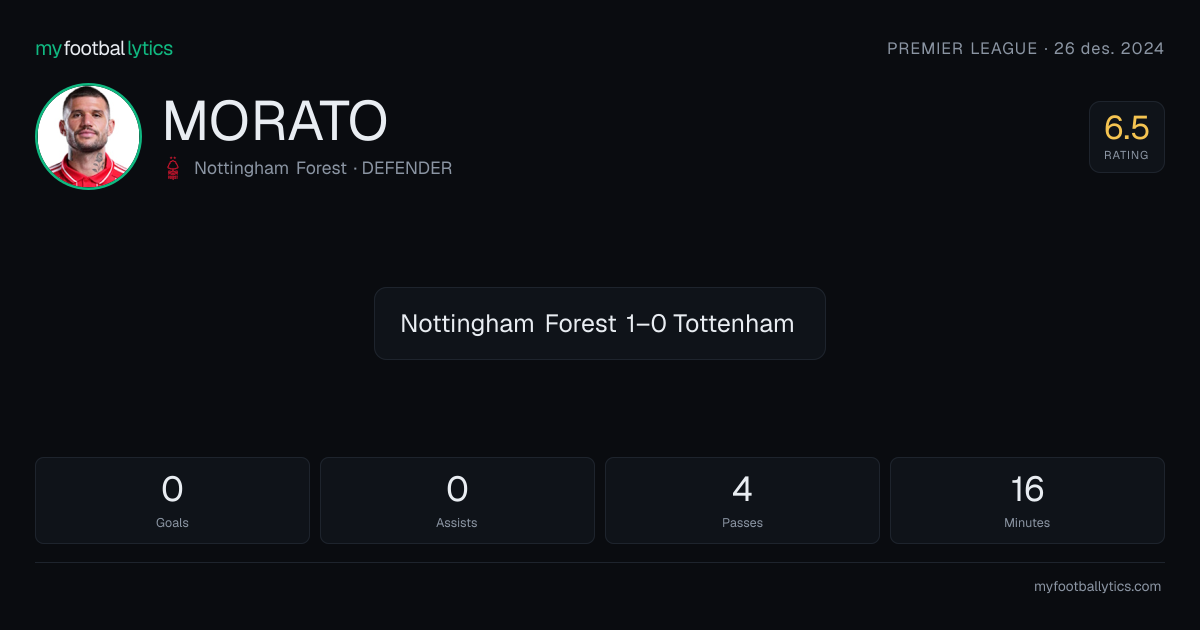The height and width of the screenshot is (630, 1200).
Task: Select the MORATO player name heading
Action: [x=275, y=121]
